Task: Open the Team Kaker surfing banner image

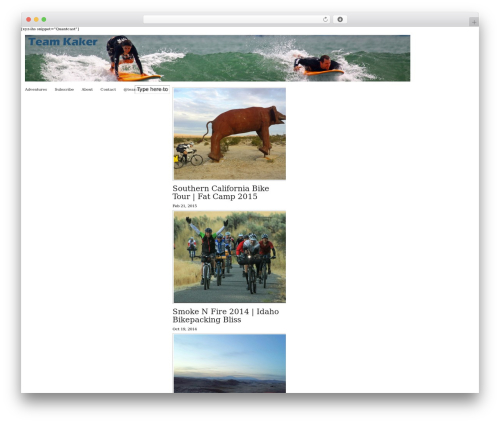Action: click(218, 58)
